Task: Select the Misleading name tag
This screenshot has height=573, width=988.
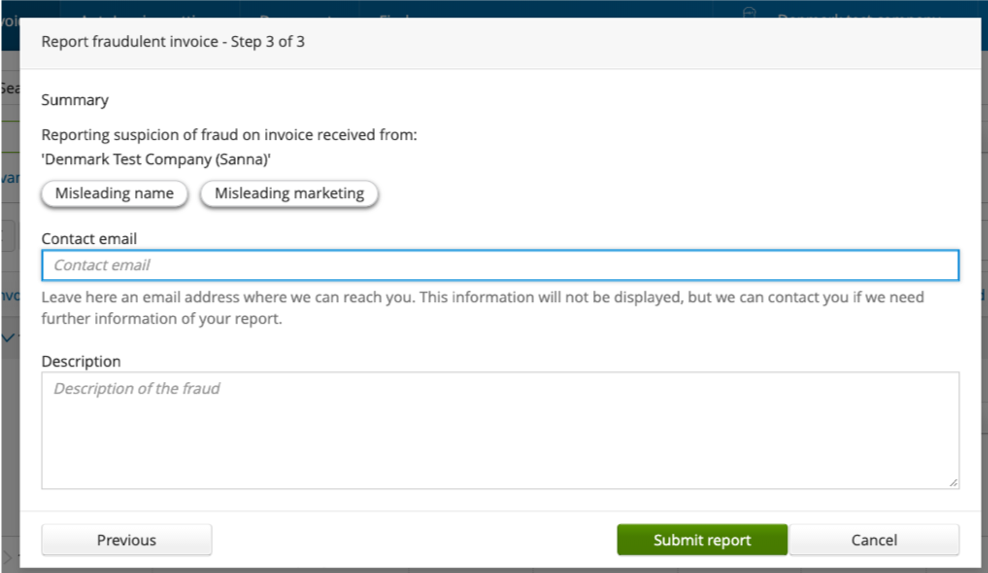Action: click(114, 194)
